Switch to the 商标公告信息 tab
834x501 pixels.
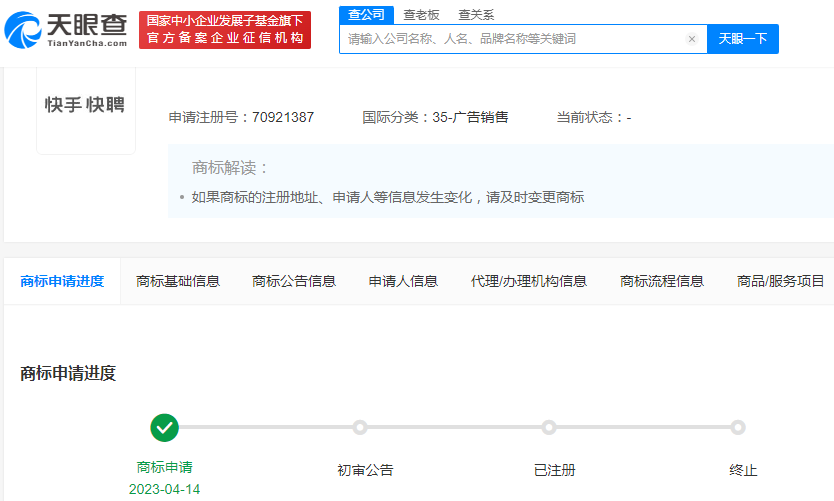[x=294, y=281]
